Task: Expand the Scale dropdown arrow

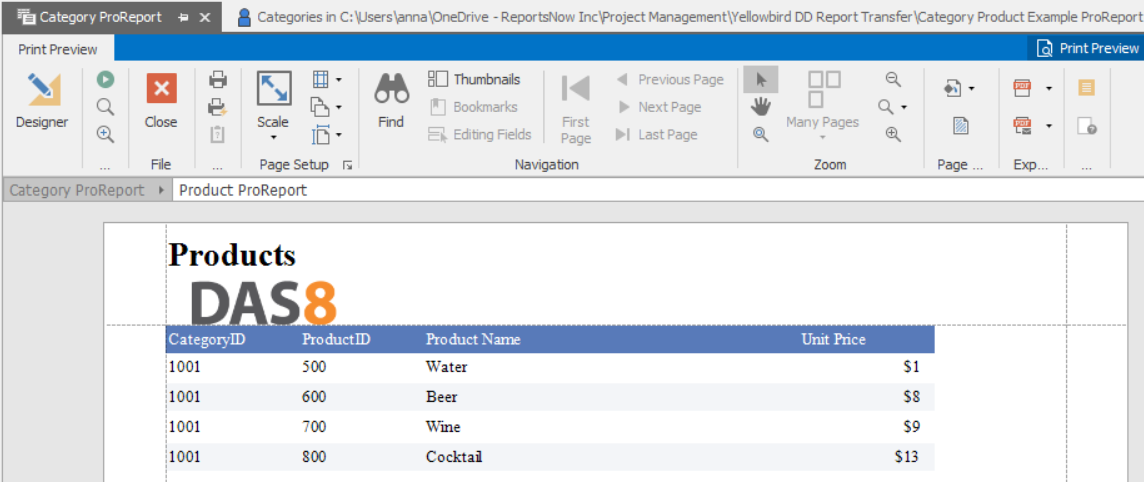Action: pyautogui.click(x=274, y=137)
